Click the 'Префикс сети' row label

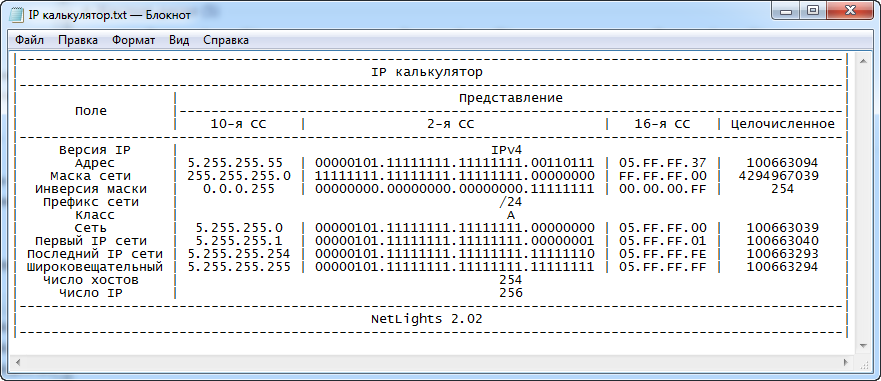pyautogui.click(x=91, y=202)
